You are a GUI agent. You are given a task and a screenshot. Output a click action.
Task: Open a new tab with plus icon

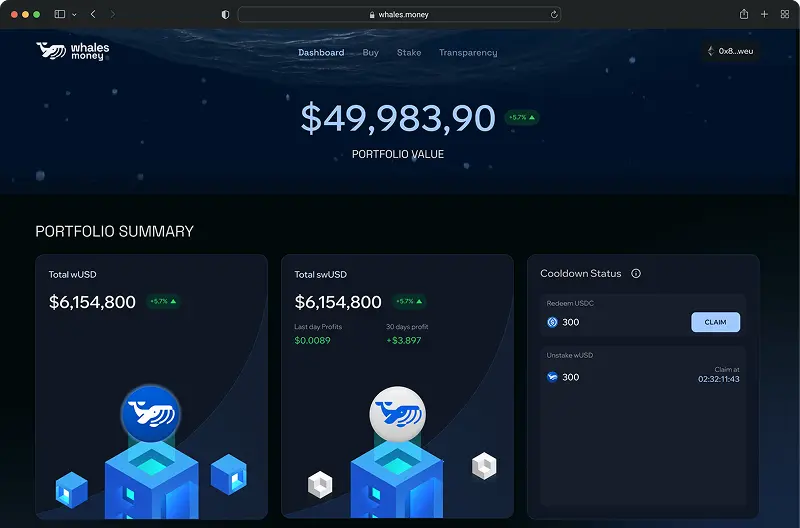[764, 14]
